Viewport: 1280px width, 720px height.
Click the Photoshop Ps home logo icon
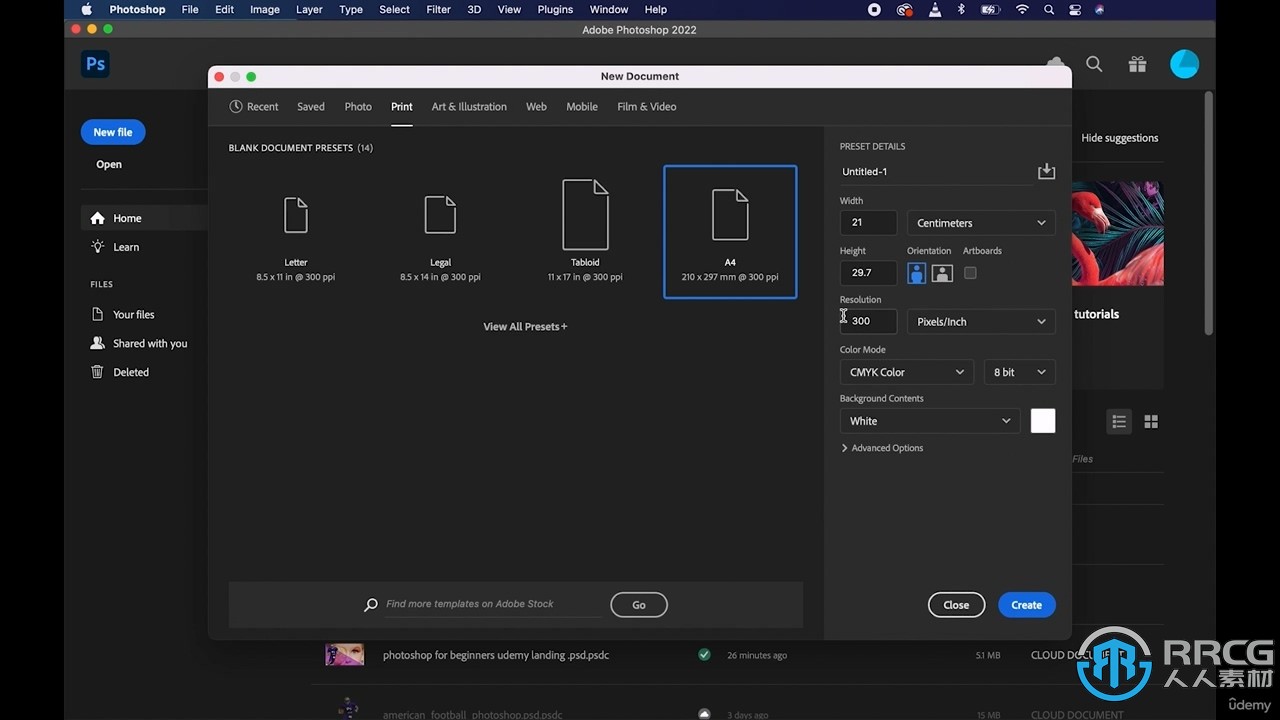pos(95,64)
